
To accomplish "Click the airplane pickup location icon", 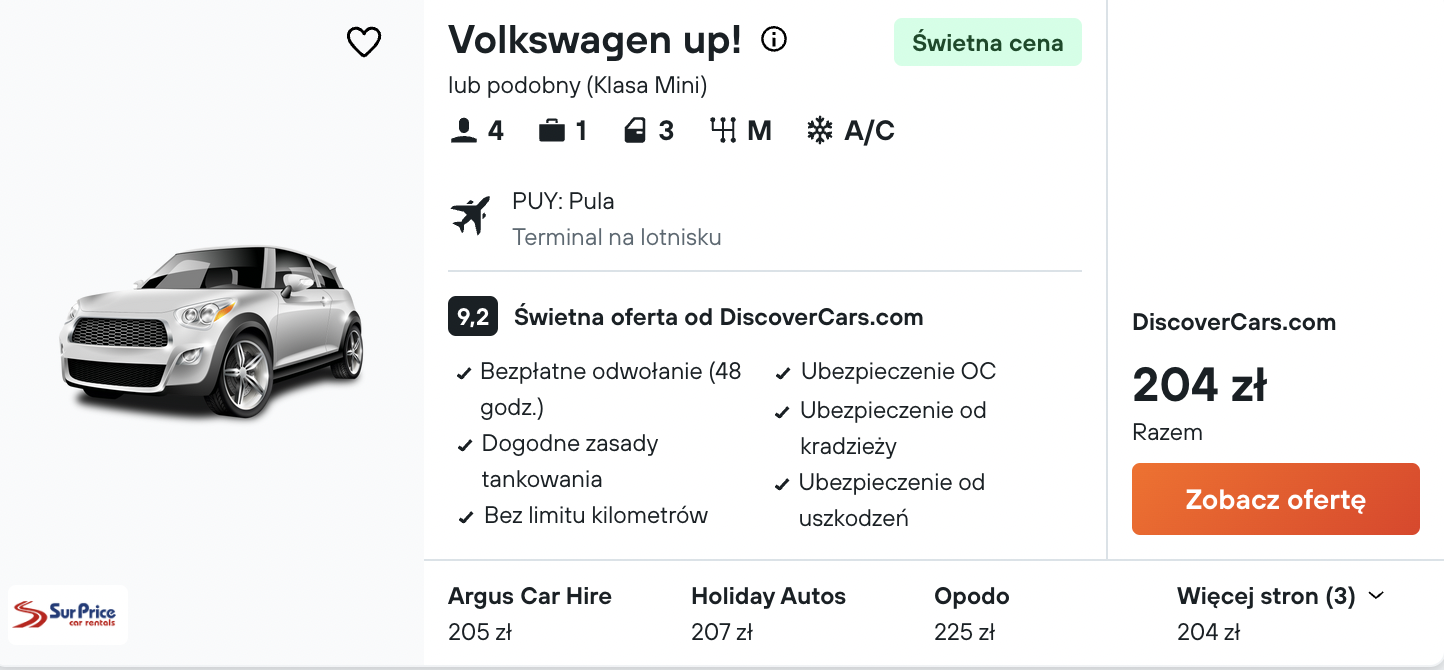I will [471, 216].
